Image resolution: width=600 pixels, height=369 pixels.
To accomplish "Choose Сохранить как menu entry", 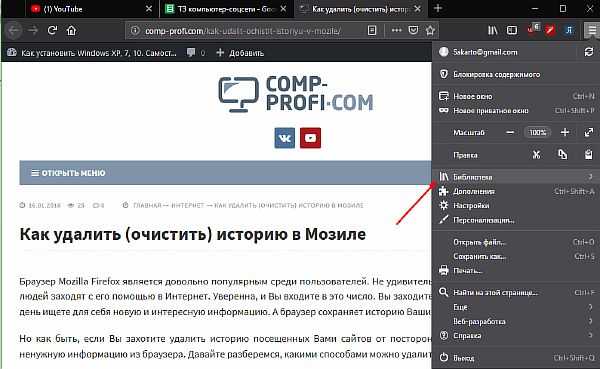I will tap(515, 256).
